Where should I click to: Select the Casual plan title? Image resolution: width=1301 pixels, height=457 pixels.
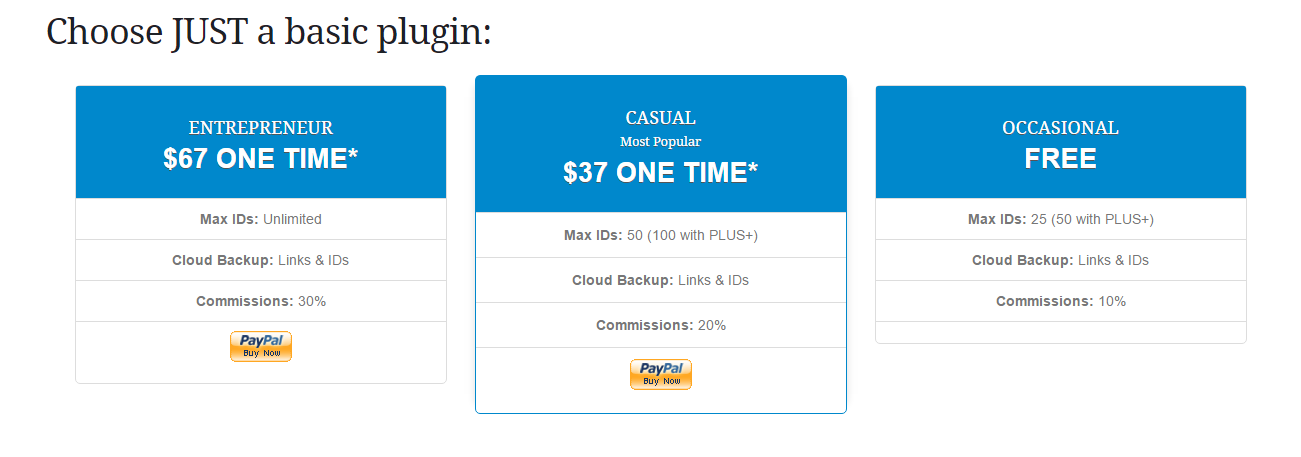[x=661, y=118]
